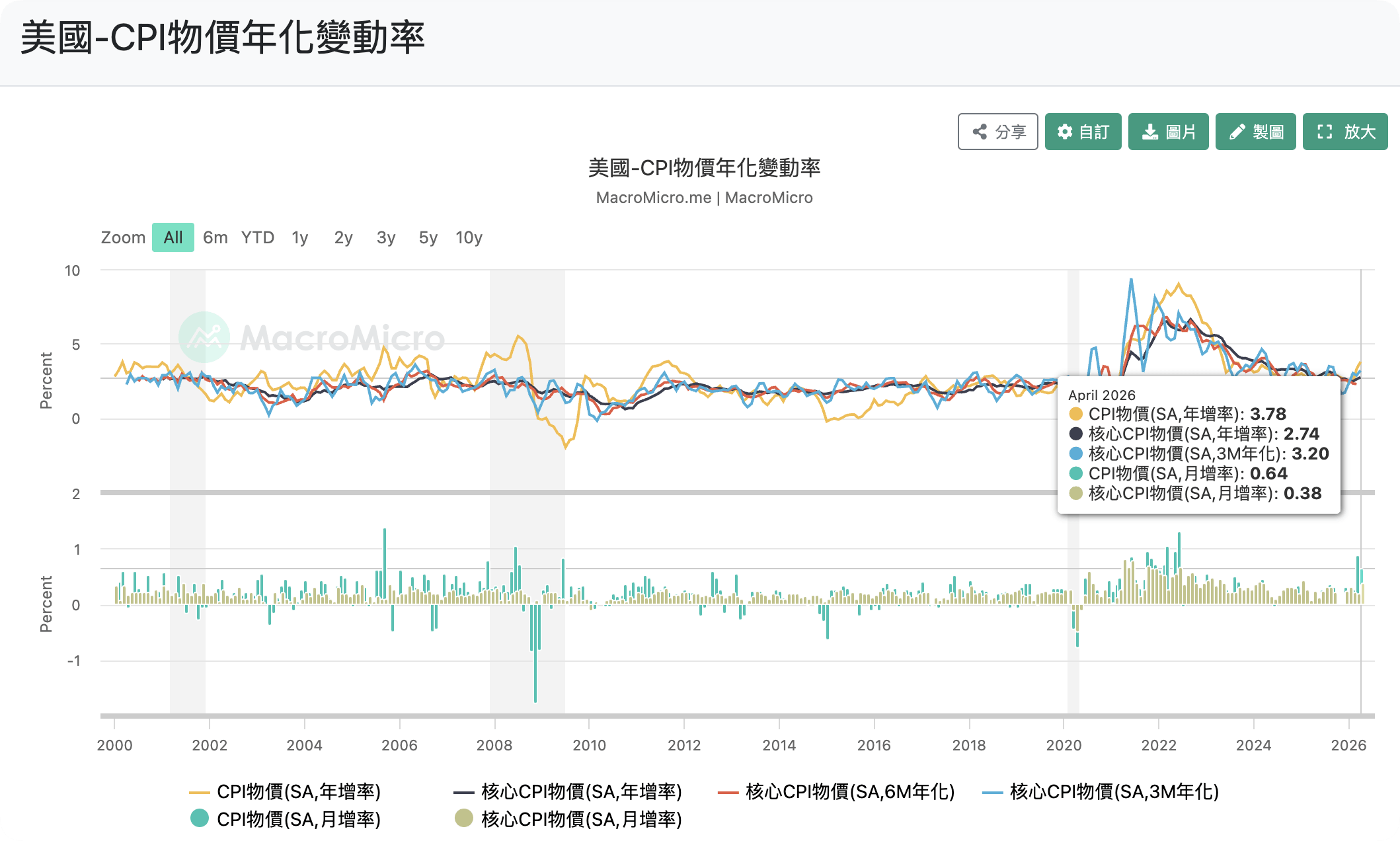
Task: Click the 2026 x-axis label
Action: [x=1348, y=745]
